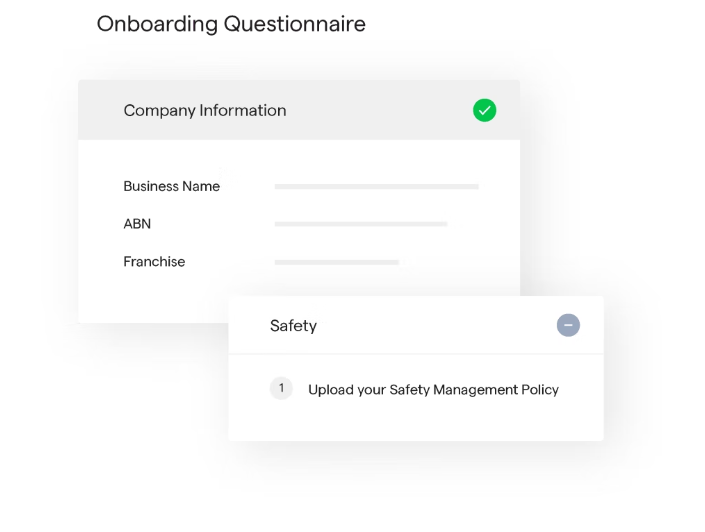Click the word Onboarding in the page heading
Viewport: 705px width, 532px height.
pyautogui.click(x=156, y=23)
